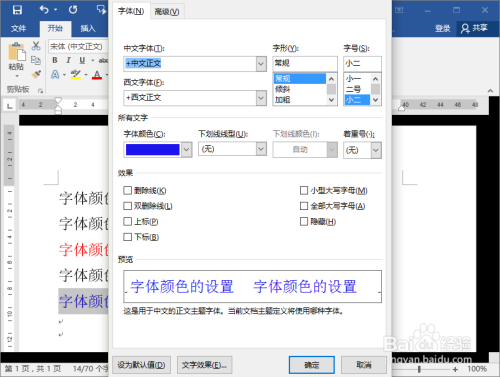Click the red 字体颜 line in the document
The height and width of the screenshot is (377, 500).
(x=84, y=249)
